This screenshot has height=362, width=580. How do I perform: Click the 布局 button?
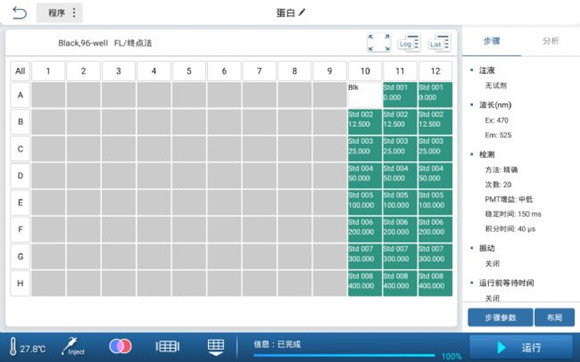[554, 317]
